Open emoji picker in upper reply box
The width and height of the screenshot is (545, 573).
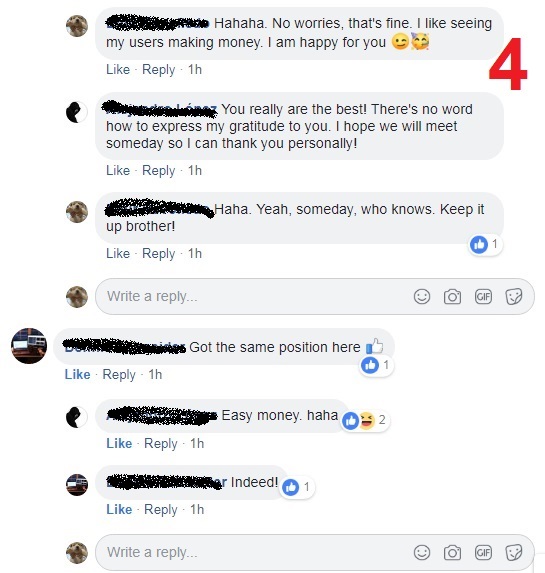tap(422, 296)
